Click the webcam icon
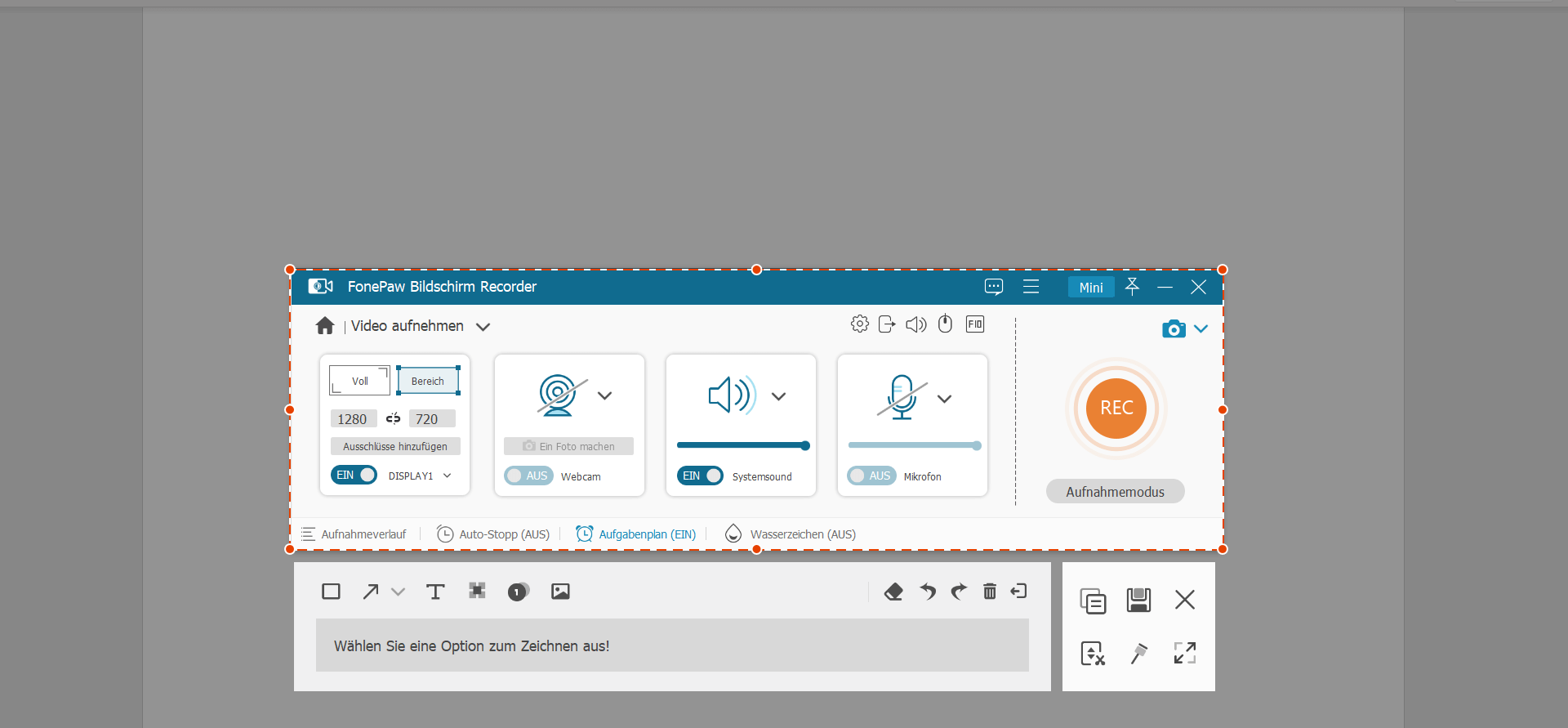The image size is (1568, 728). click(x=562, y=395)
